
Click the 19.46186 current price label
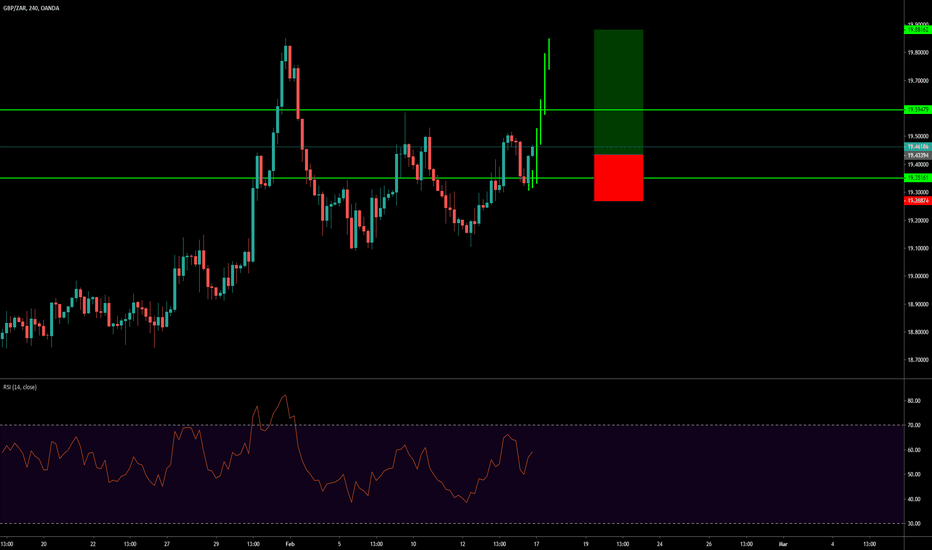point(918,146)
